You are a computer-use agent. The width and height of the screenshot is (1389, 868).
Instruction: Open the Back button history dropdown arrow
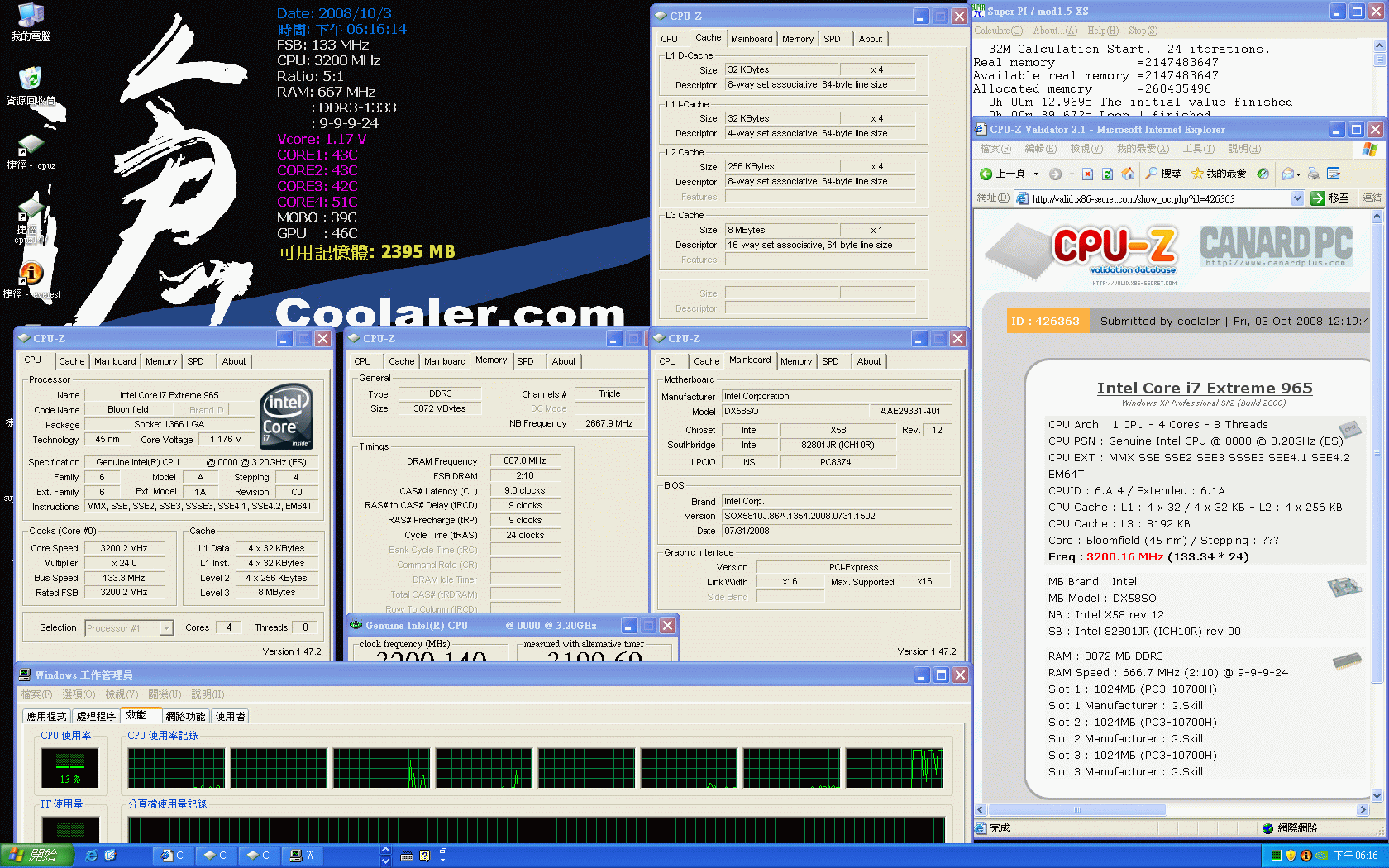tap(1036, 174)
